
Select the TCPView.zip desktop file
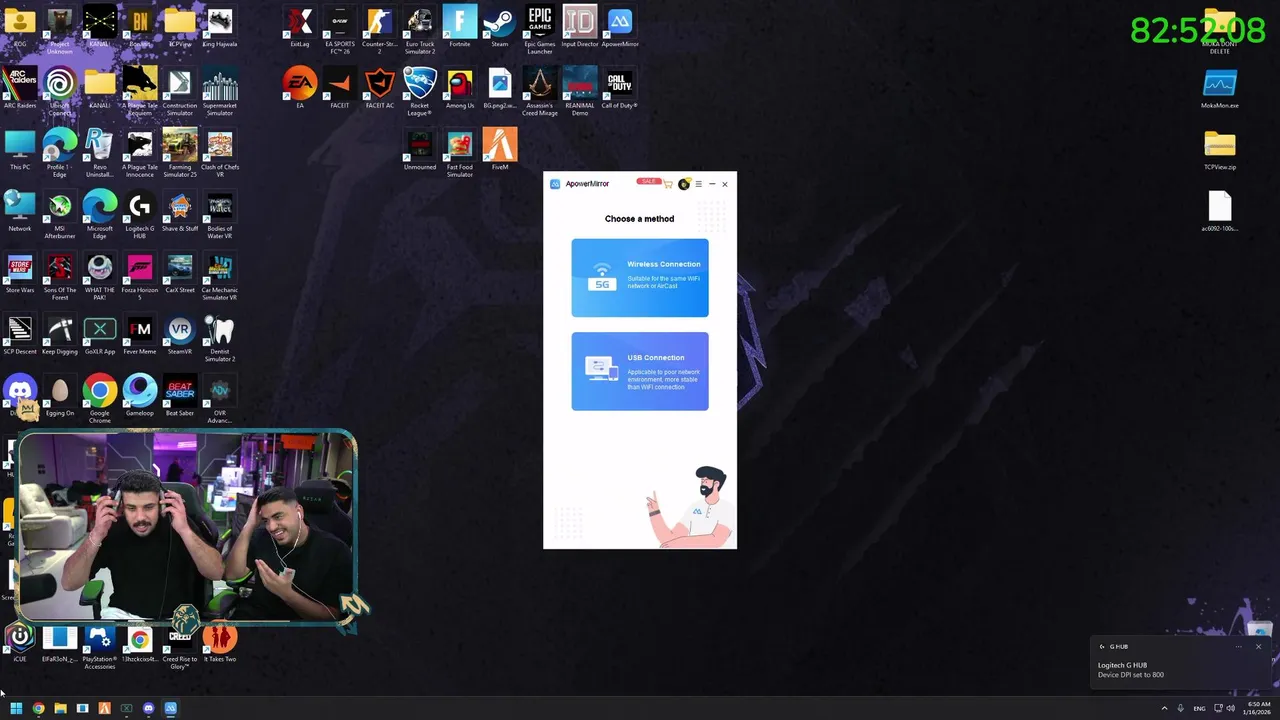[1220, 150]
